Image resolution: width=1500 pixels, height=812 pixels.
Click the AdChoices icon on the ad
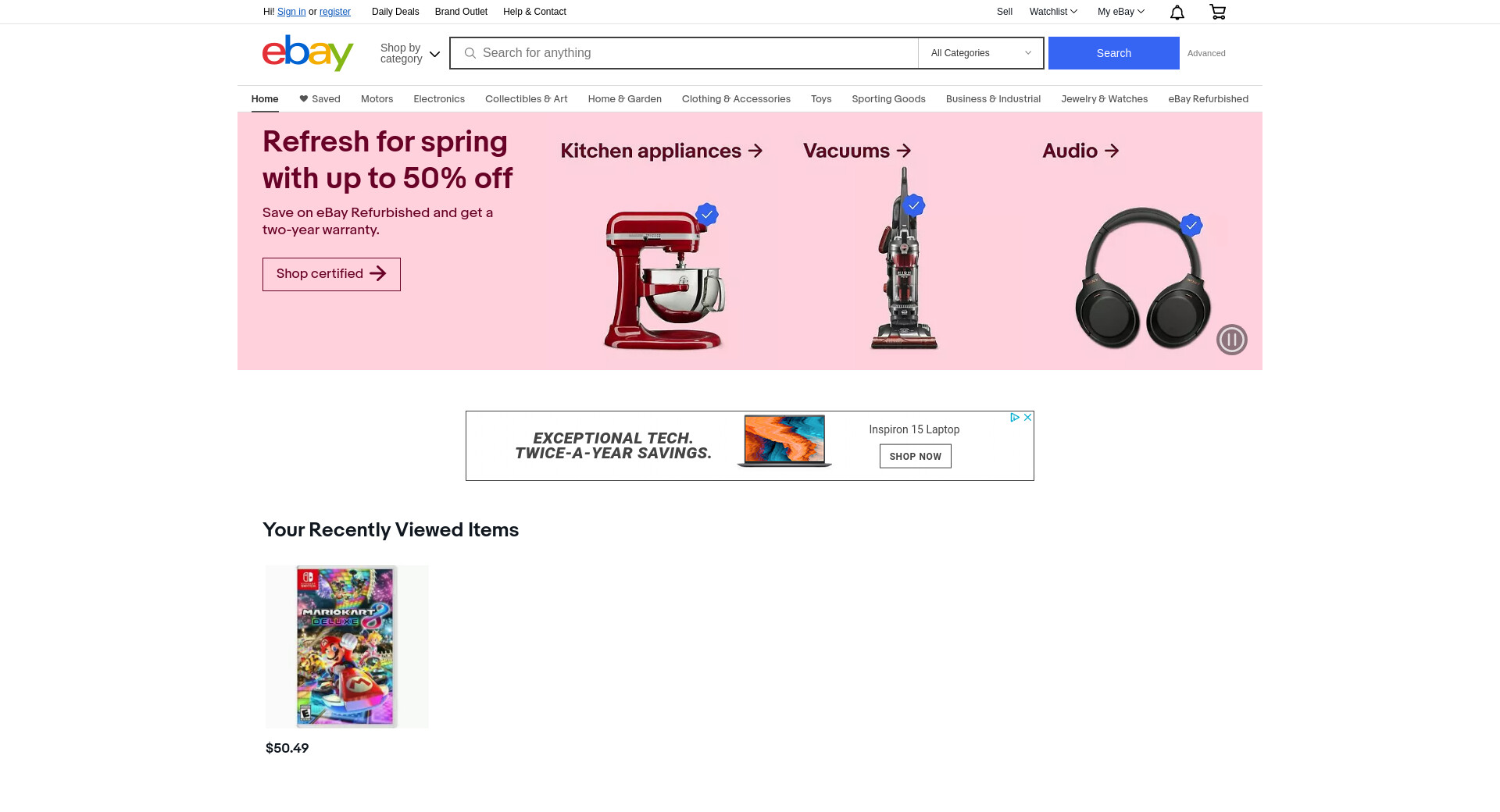[x=1014, y=418]
